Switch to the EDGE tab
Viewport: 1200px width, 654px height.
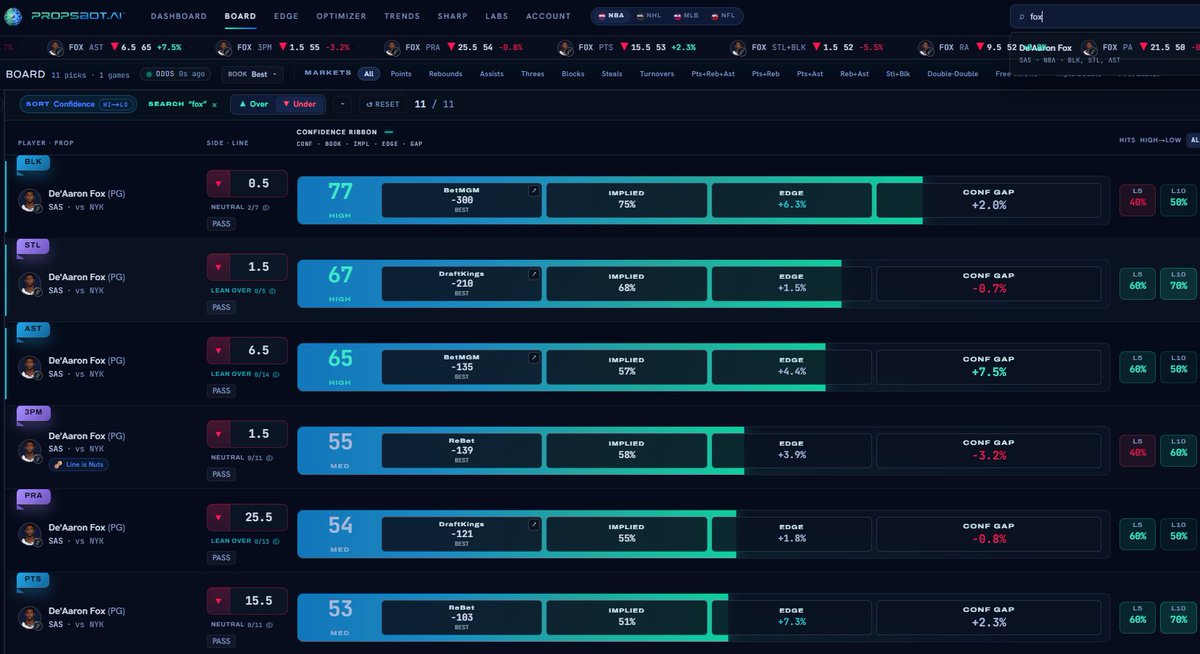tap(286, 16)
